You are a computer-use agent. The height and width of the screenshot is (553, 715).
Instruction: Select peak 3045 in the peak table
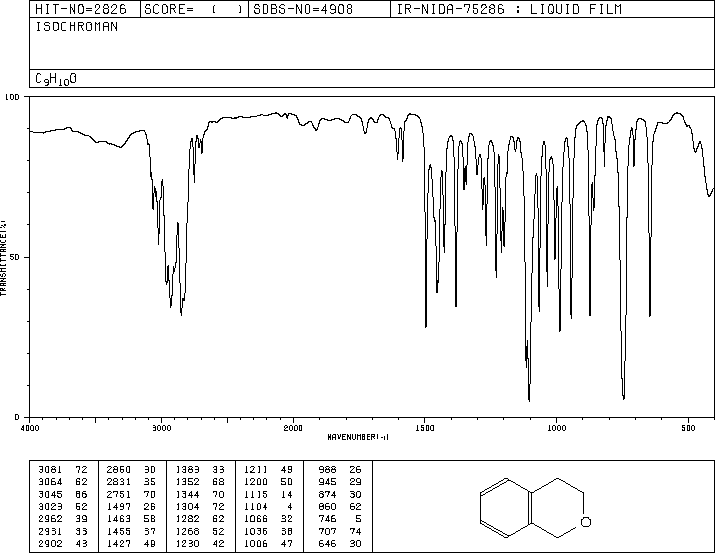50,494
